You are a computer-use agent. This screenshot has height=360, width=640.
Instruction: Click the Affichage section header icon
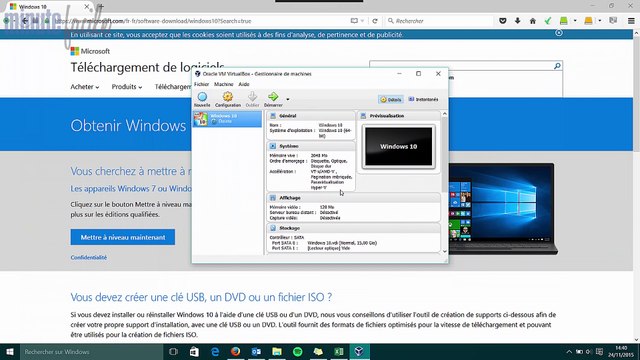[273, 198]
